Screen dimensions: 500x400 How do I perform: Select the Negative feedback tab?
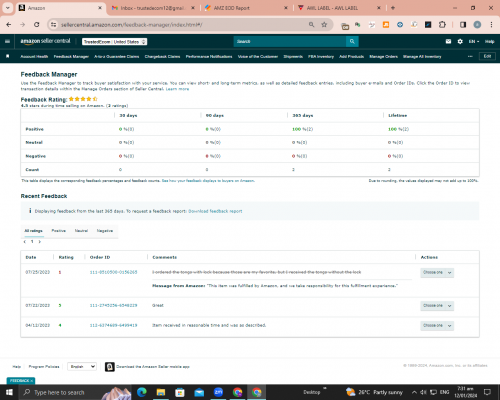coord(105,231)
